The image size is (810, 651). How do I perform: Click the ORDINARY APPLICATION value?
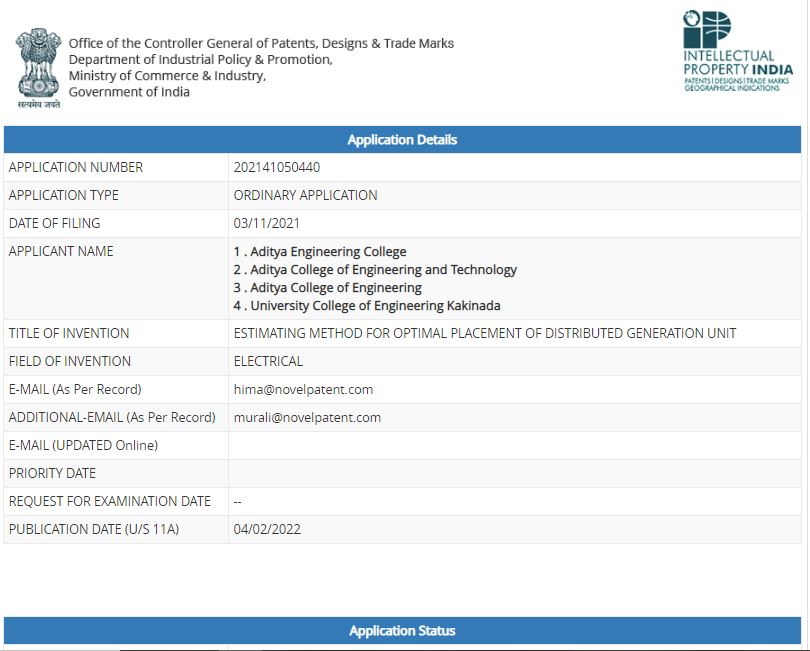click(x=305, y=195)
